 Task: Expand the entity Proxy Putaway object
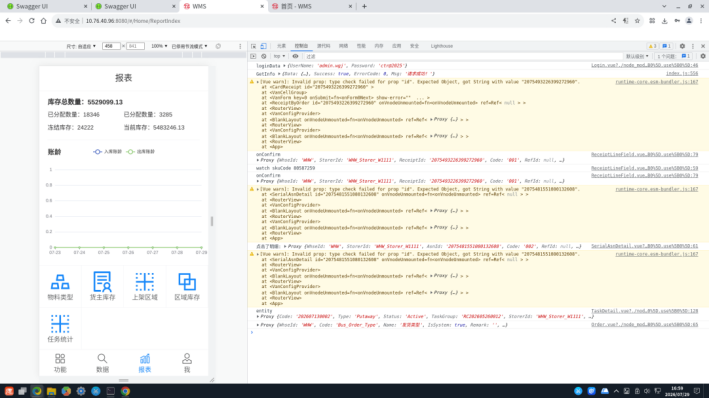pos(258,317)
